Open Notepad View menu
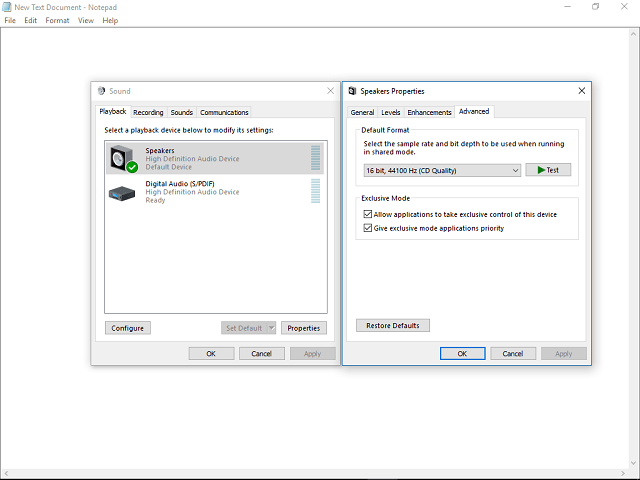Image resolution: width=640 pixels, height=480 pixels. tap(86, 20)
